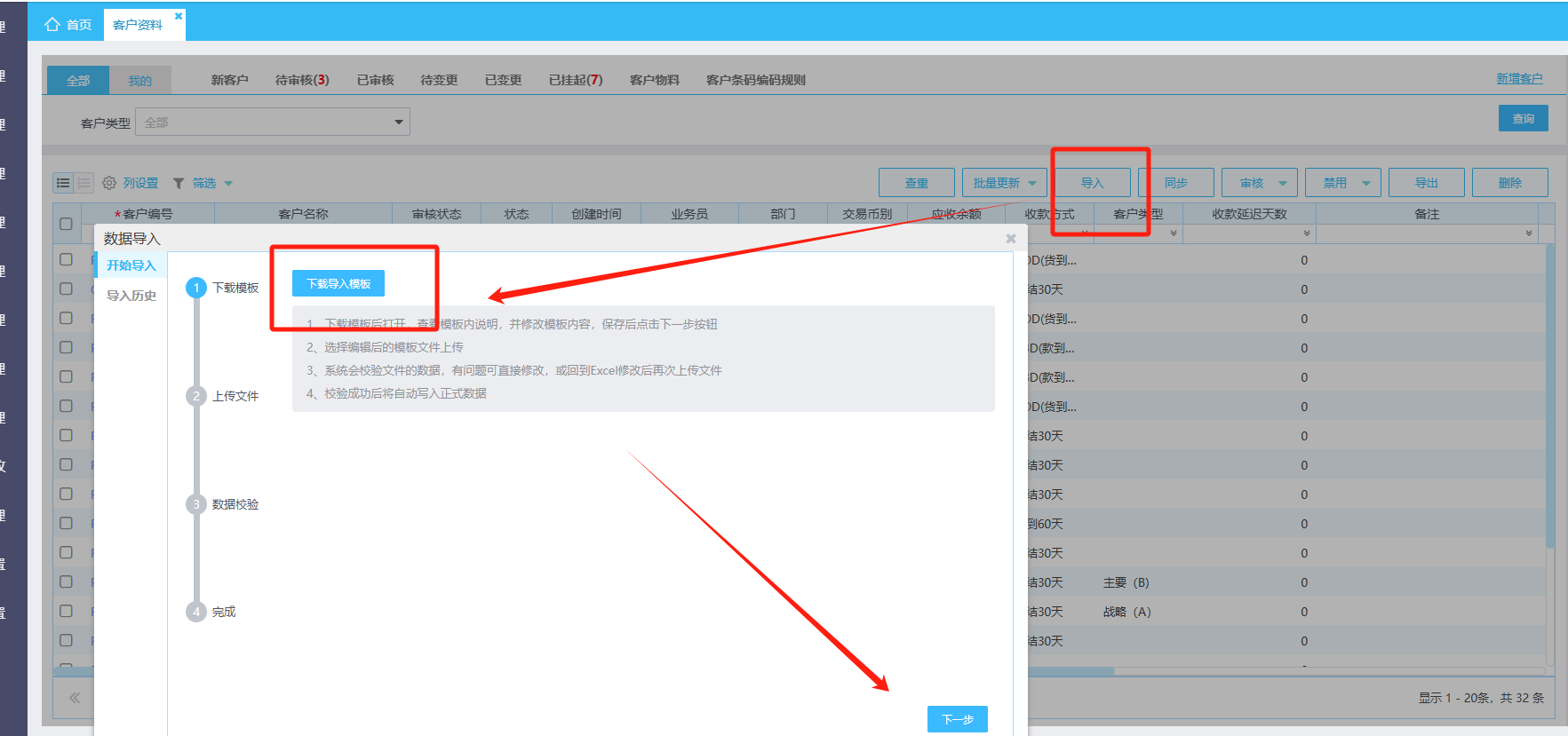
Task: Open 列设置 gear icon
Action: 109,183
